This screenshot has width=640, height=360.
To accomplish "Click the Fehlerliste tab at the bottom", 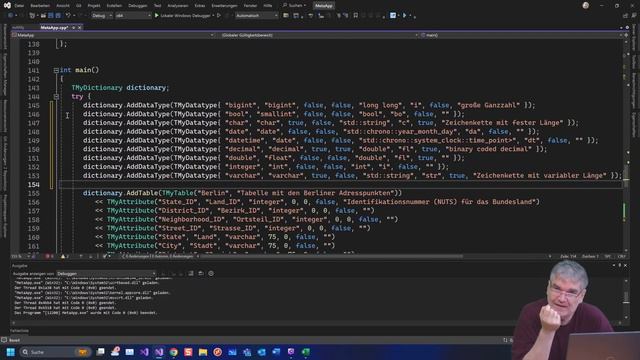I will tap(19, 331).
